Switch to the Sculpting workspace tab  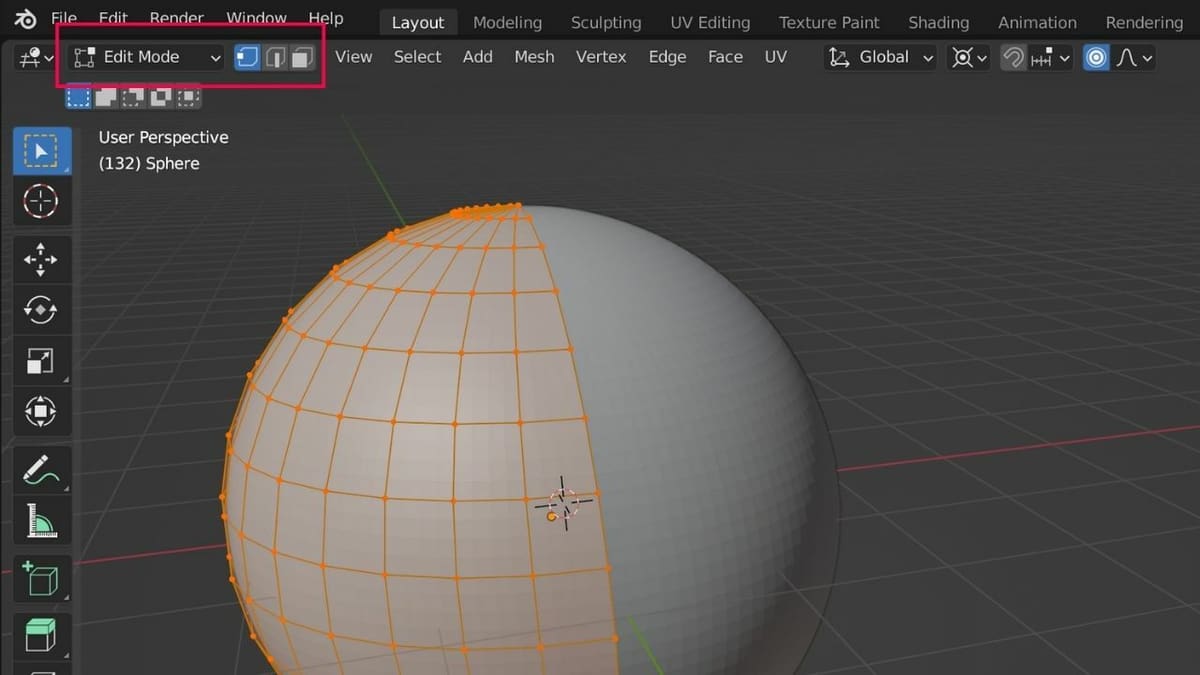point(606,22)
